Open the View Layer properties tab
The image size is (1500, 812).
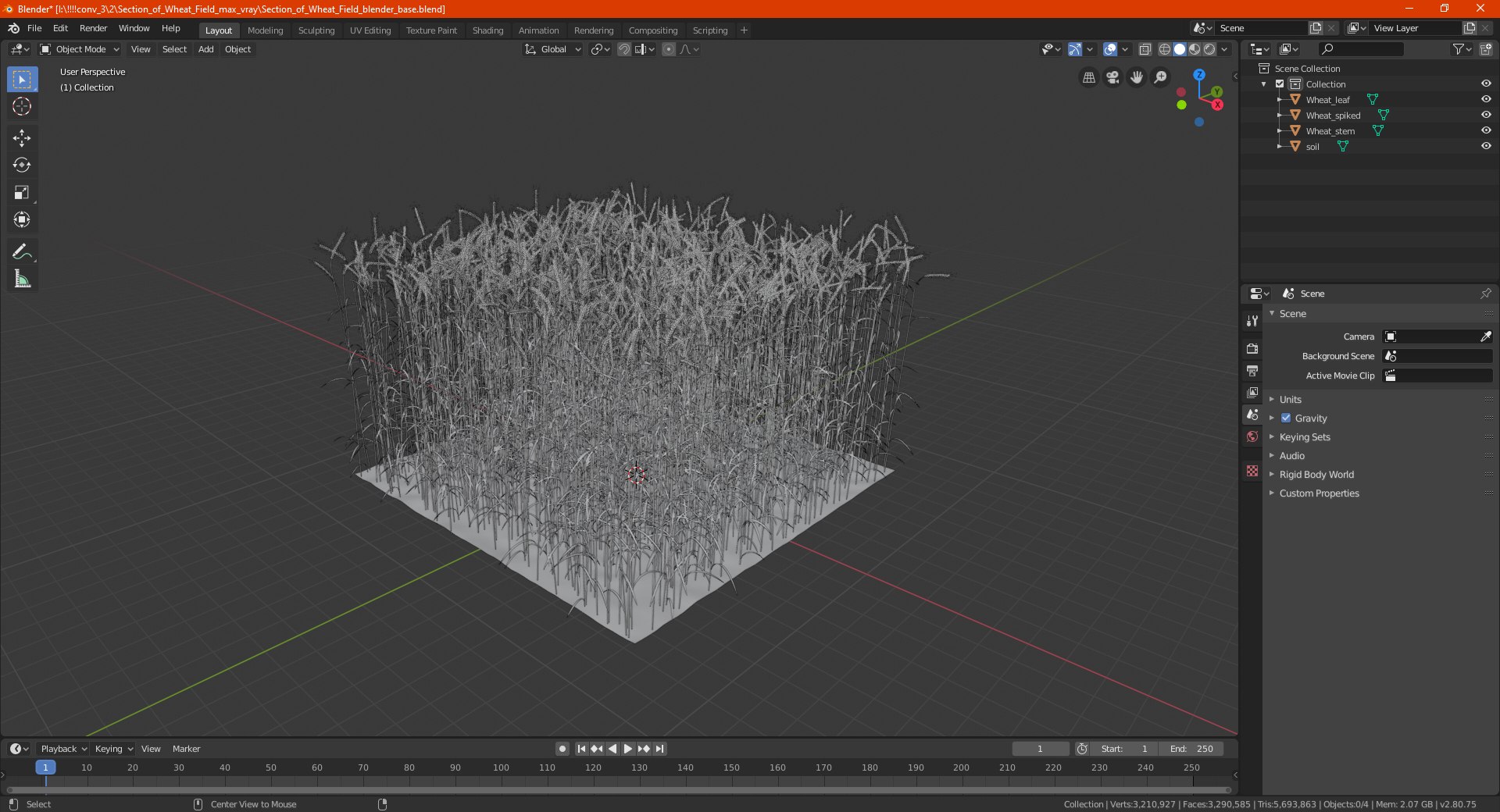point(1252,393)
